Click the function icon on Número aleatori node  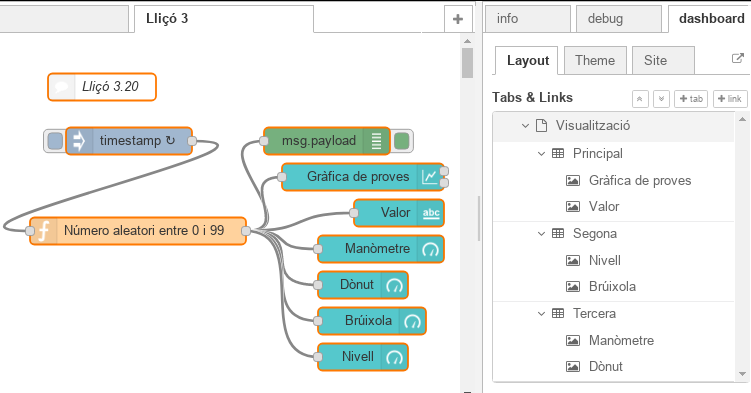[x=44, y=231]
